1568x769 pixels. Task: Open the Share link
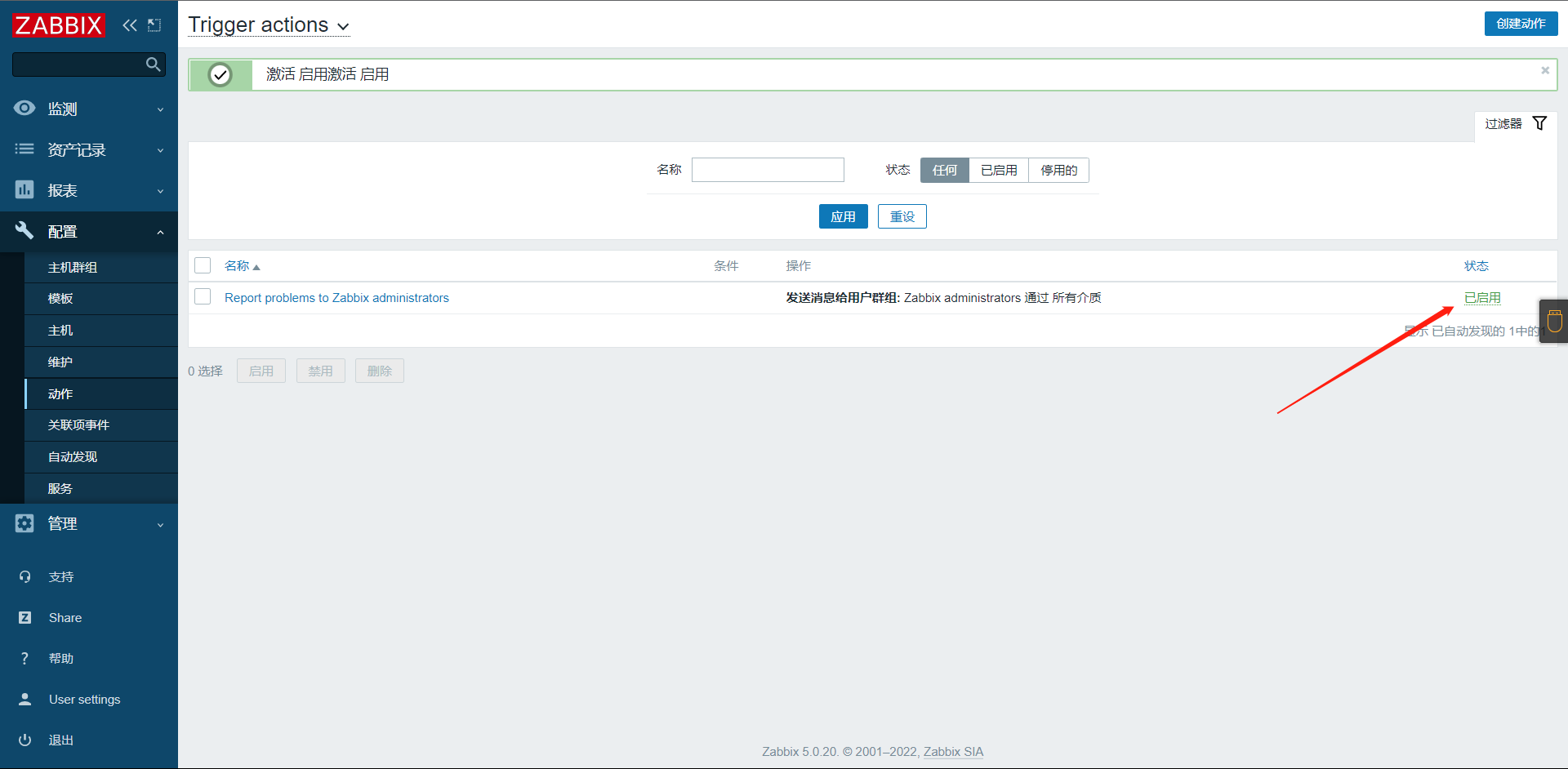65,618
